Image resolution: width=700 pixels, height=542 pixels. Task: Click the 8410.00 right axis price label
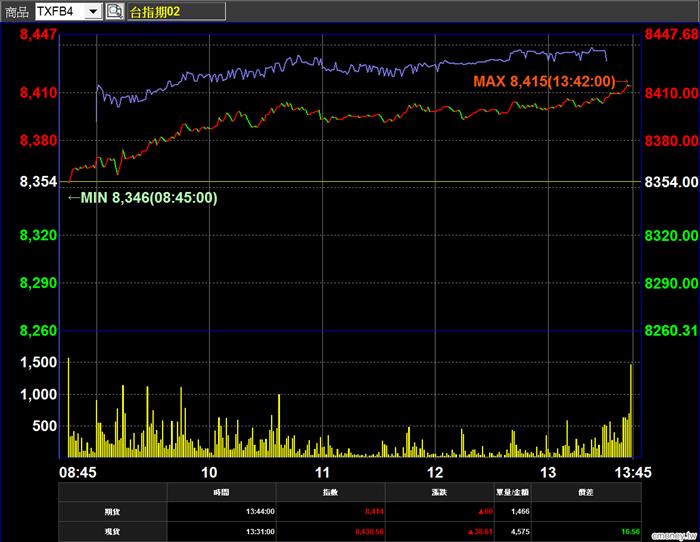coord(671,93)
